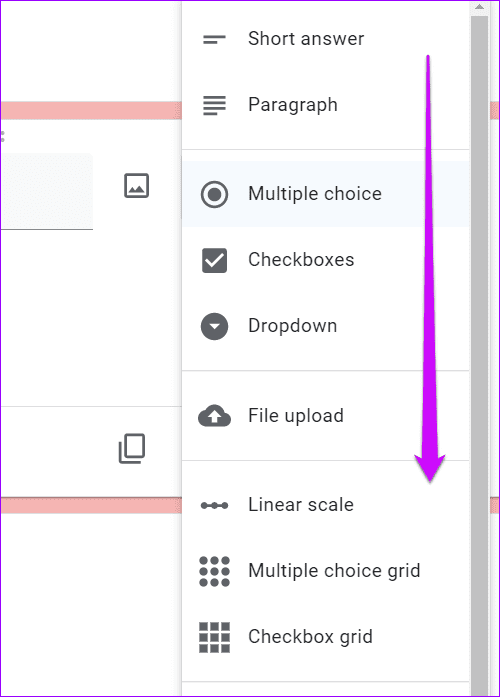The height and width of the screenshot is (697, 500).
Task: Click the question title input field
Action: pyautogui.click(x=47, y=192)
